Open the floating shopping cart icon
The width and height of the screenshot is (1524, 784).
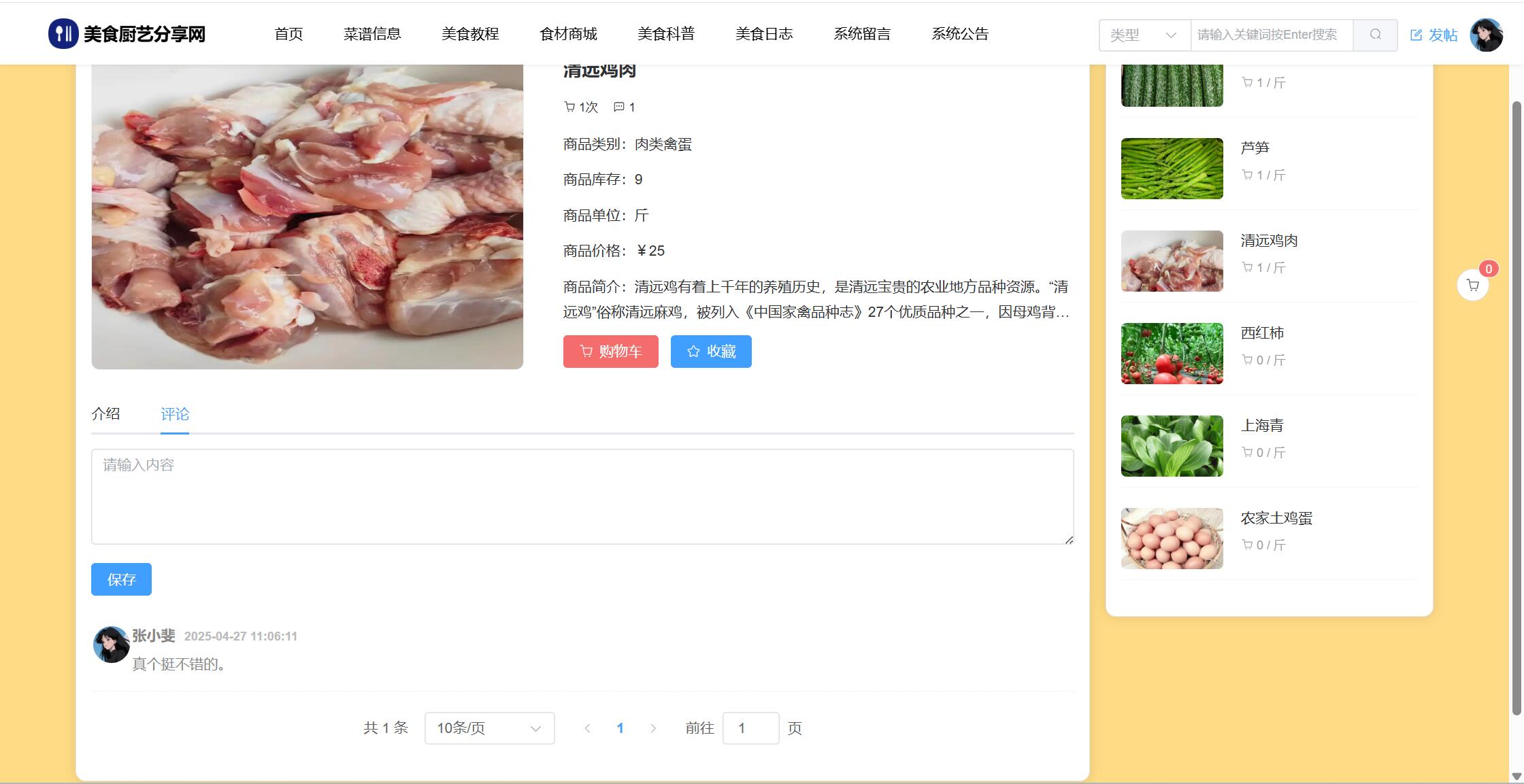pyautogui.click(x=1472, y=286)
